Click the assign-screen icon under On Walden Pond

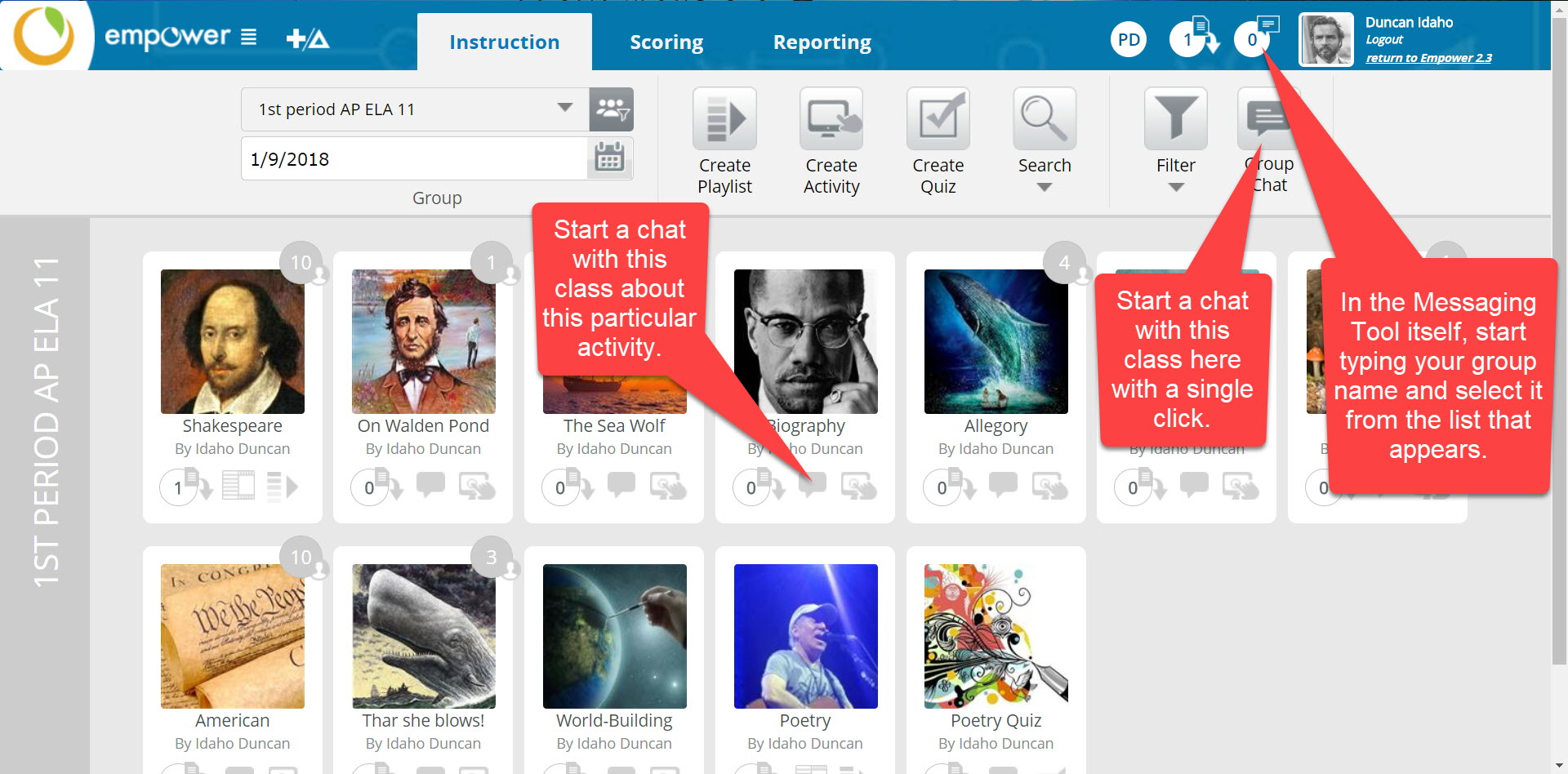coord(477,486)
